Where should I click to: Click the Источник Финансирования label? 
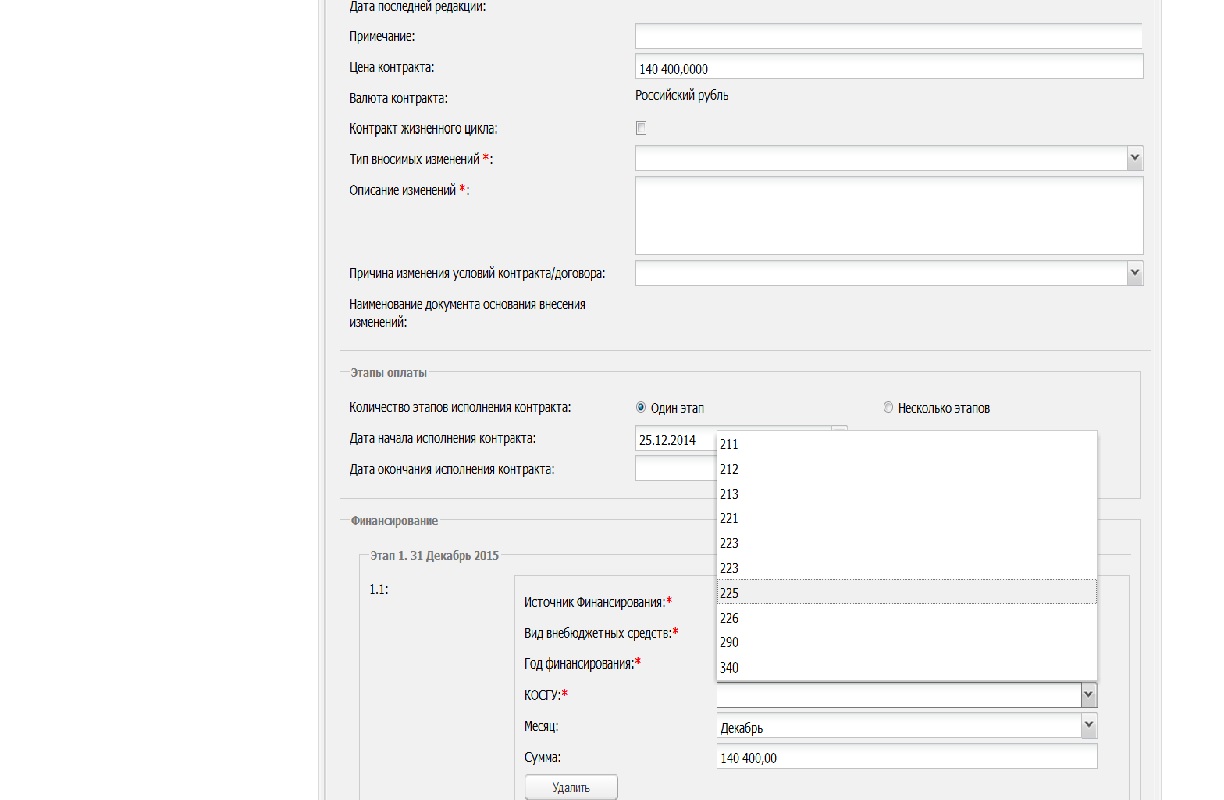[598, 602]
